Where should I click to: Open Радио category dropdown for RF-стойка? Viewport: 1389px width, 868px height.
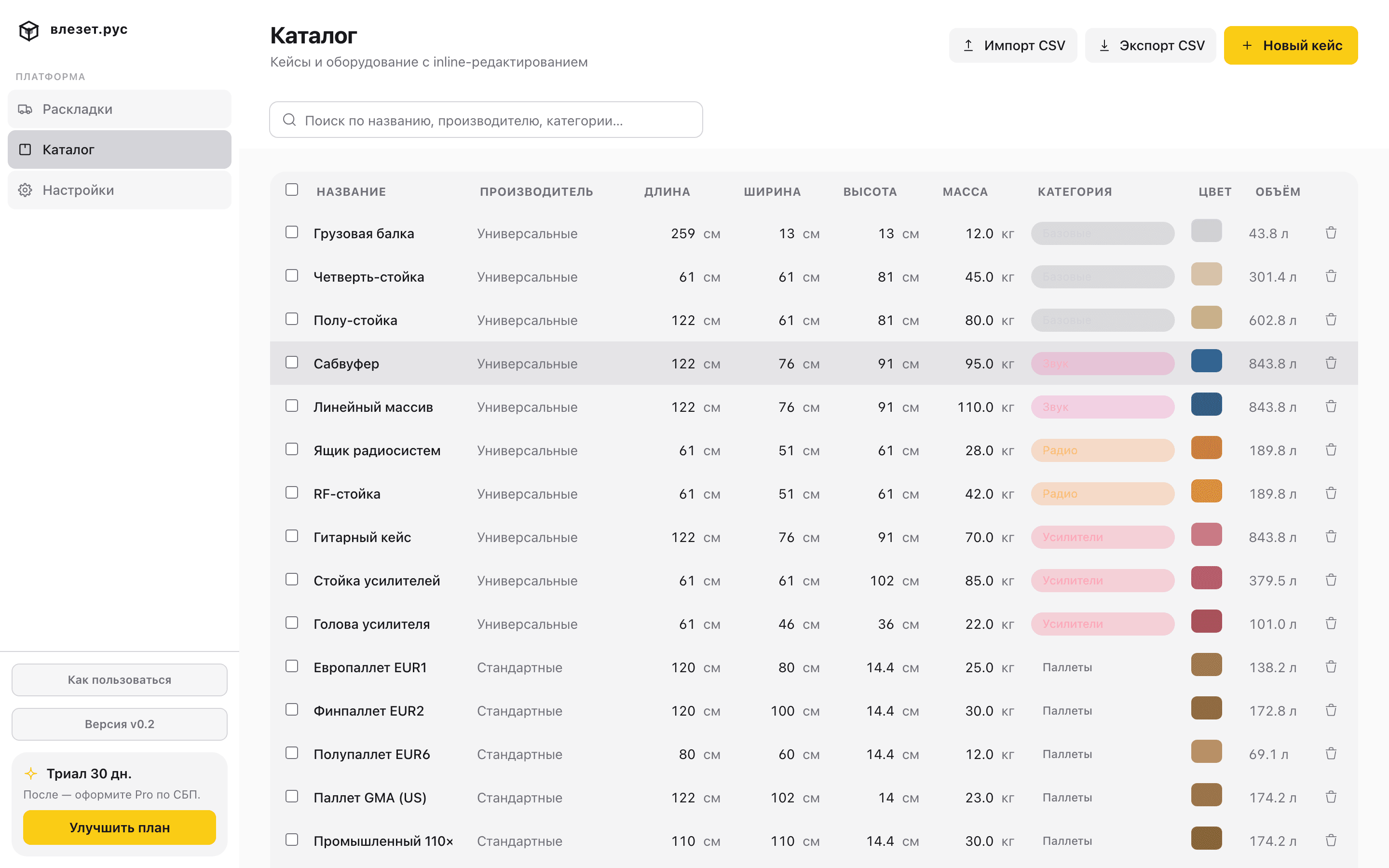(1103, 494)
